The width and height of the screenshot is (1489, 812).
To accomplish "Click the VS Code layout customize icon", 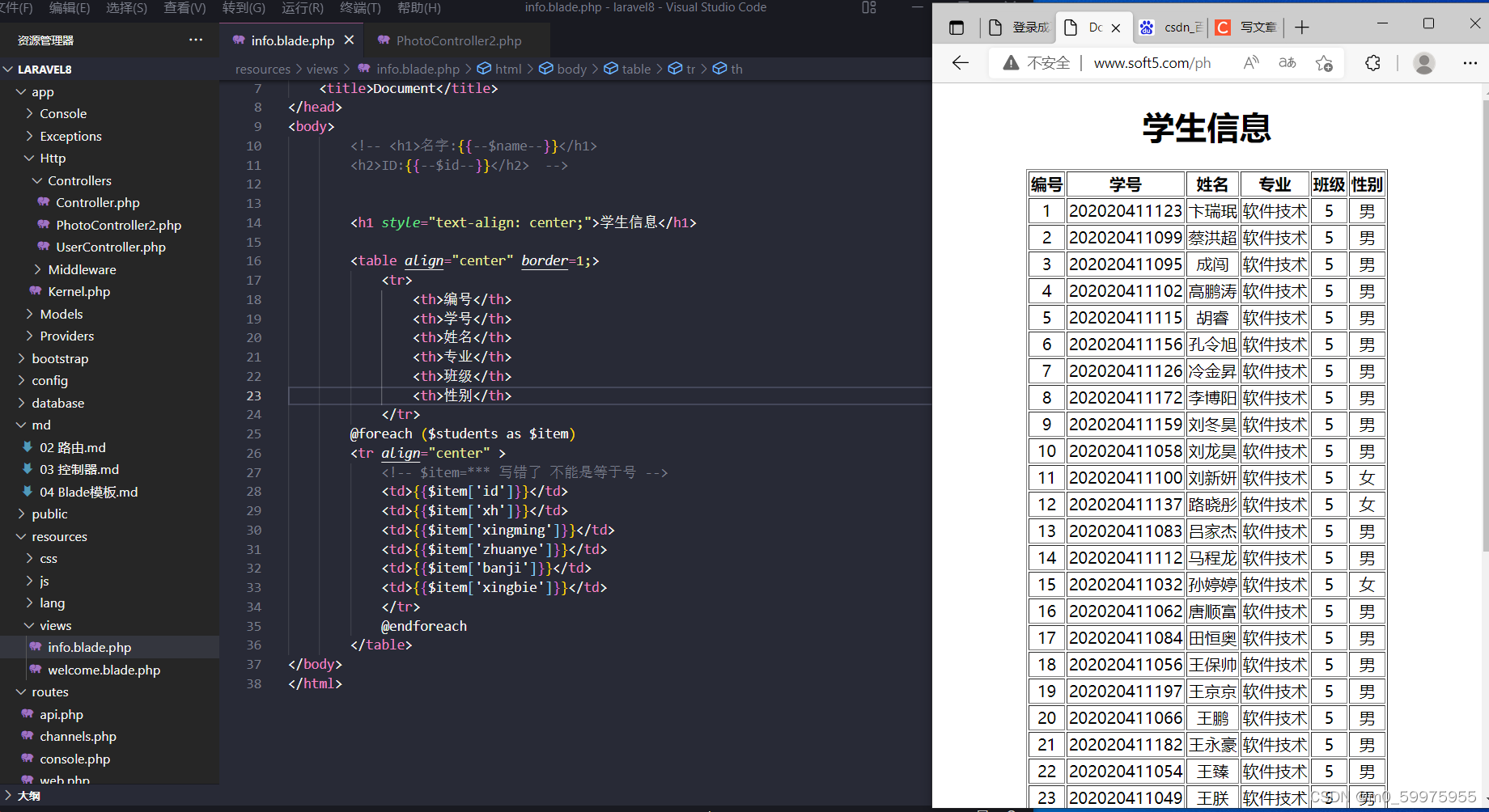I will tap(869, 7).
